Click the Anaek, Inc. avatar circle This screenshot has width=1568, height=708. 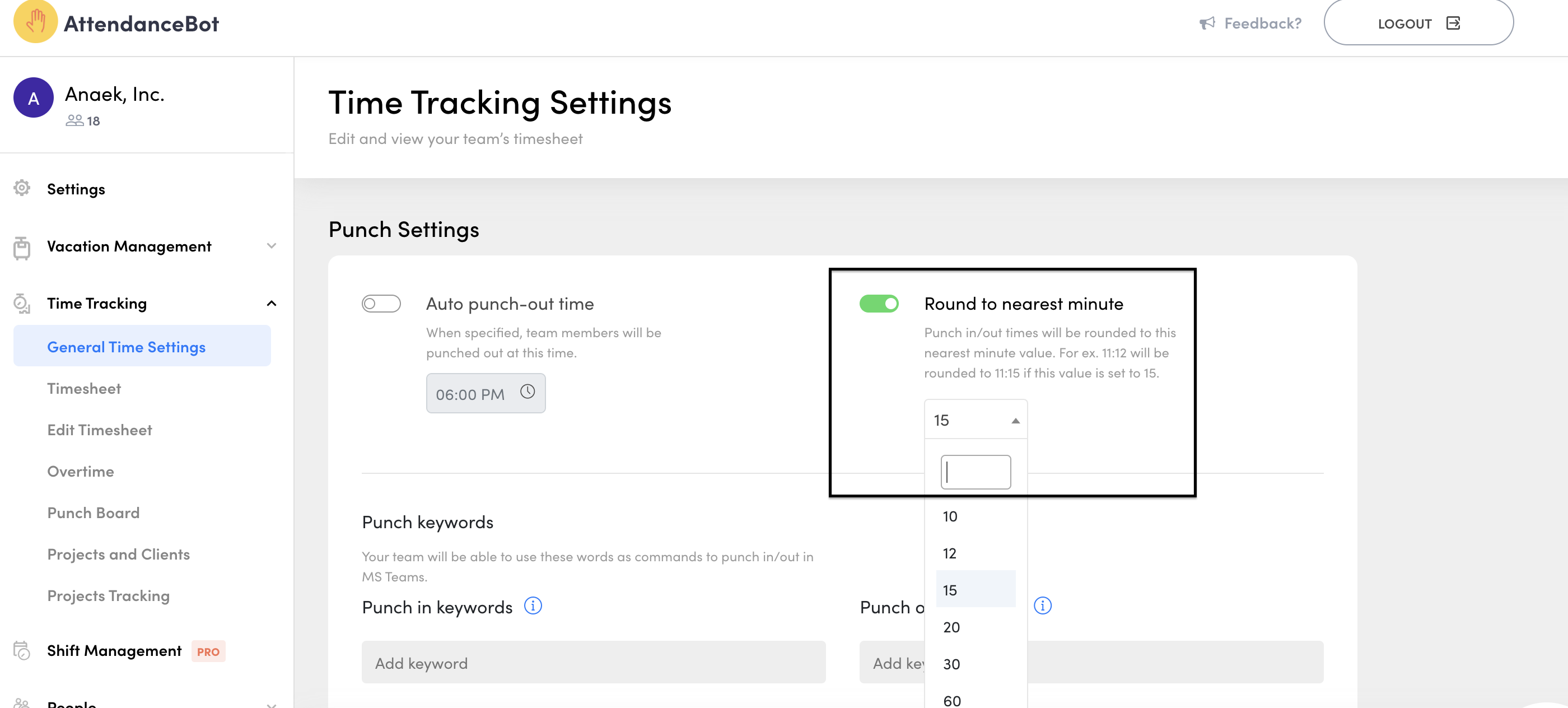[34, 97]
